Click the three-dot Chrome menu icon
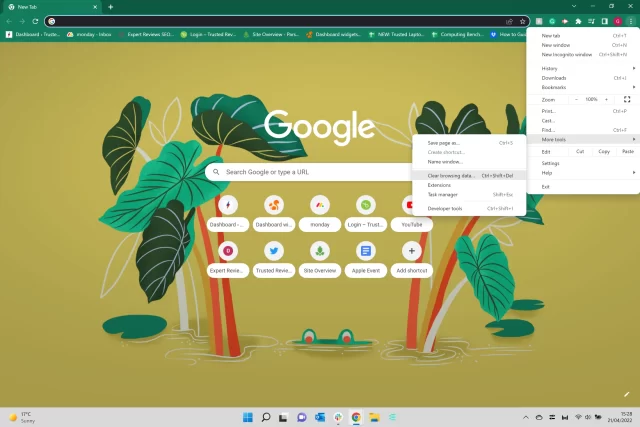The width and height of the screenshot is (640, 427). click(x=631, y=21)
